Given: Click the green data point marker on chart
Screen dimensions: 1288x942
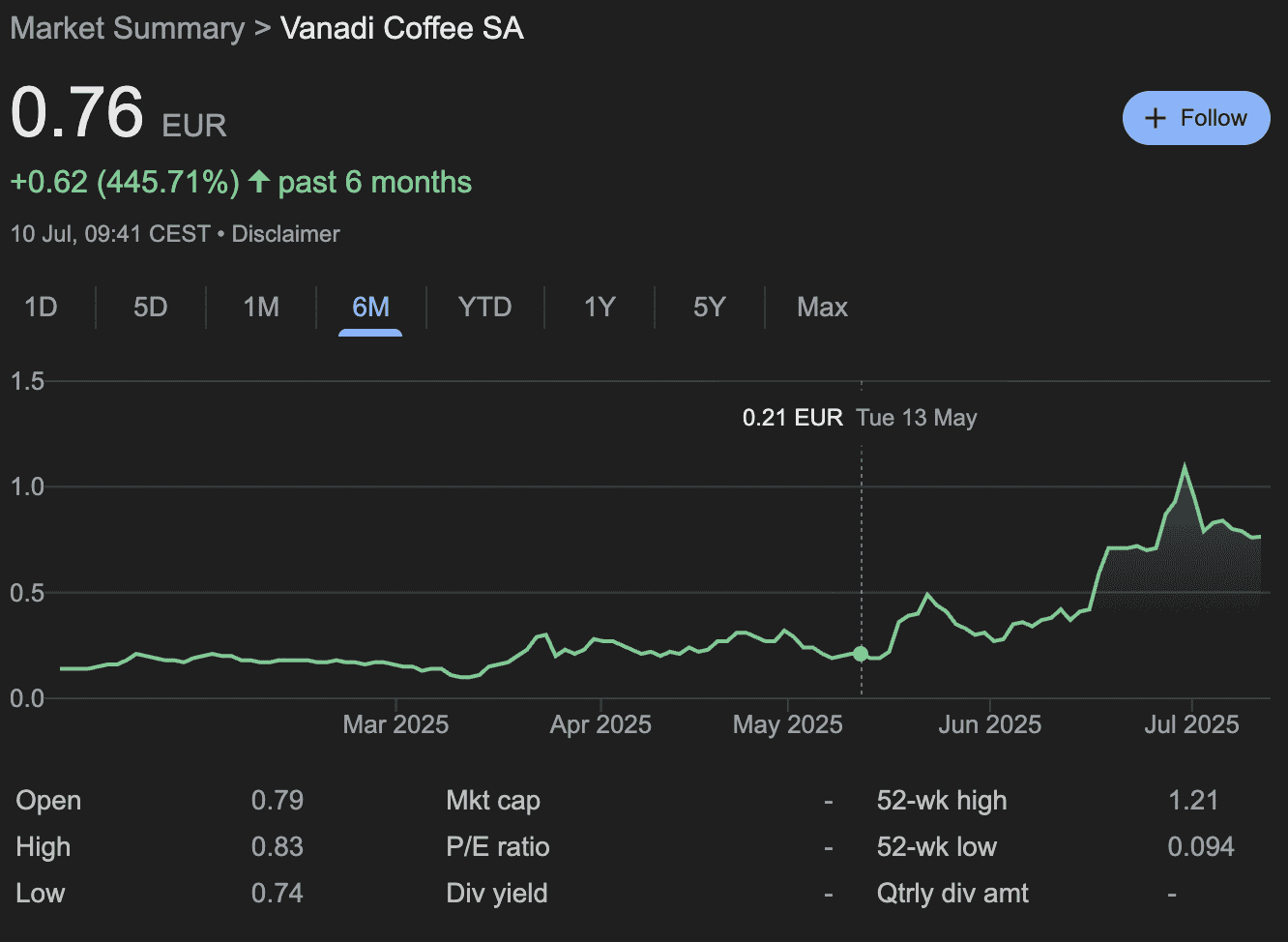Looking at the screenshot, I should tap(861, 654).
